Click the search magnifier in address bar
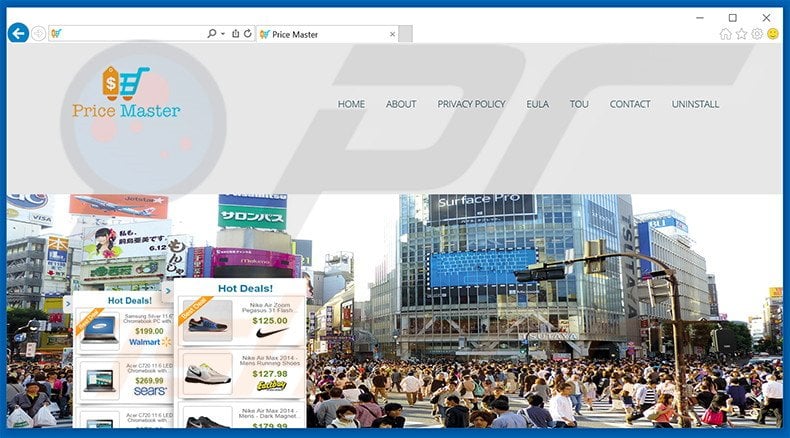 pyautogui.click(x=212, y=34)
